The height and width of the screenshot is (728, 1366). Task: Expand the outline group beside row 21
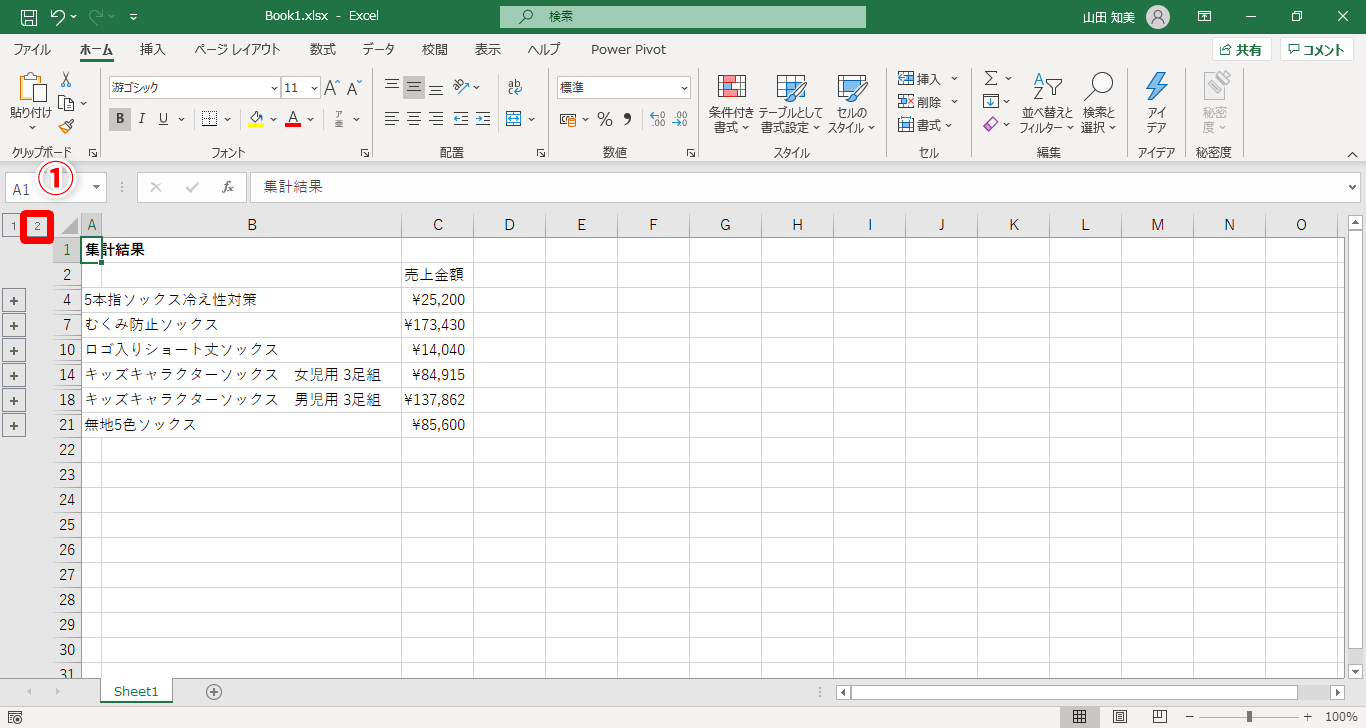[14, 425]
